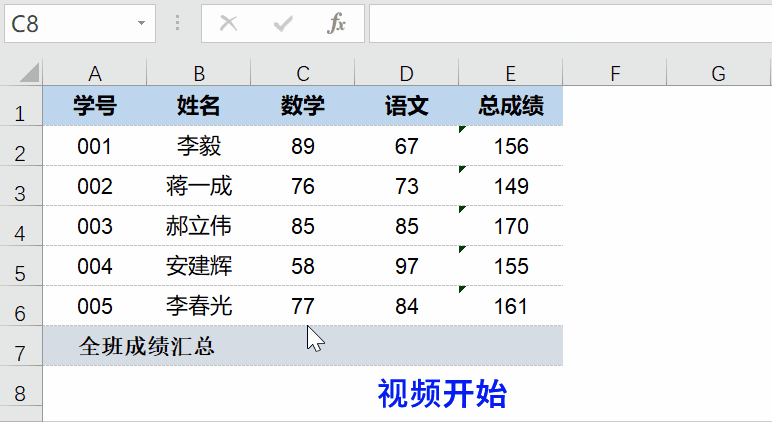Select 李春光's math score 77
The image size is (772, 422).
(x=303, y=306)
